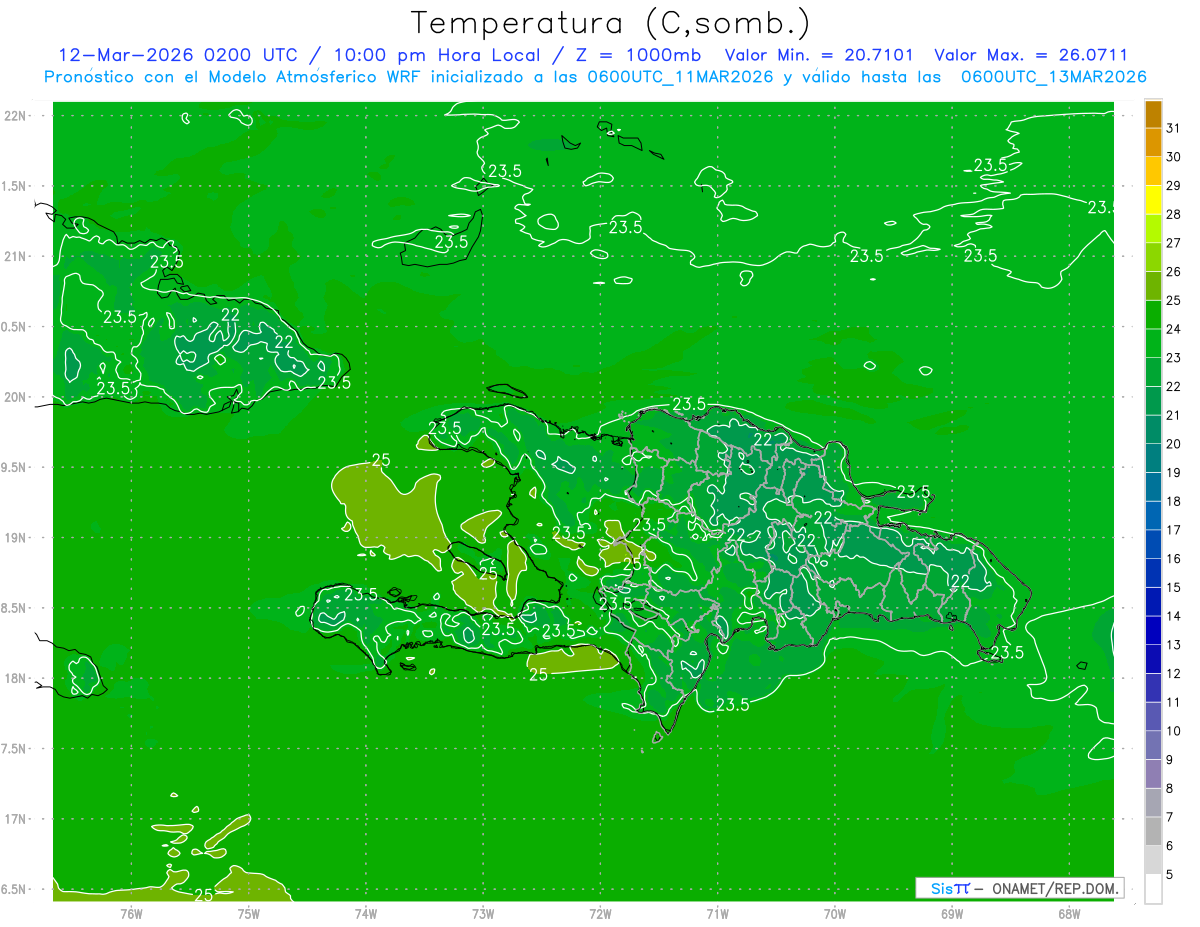Click the yellow legend swatch between 28 and 29
Viewport: 1200px width, 927px height.
(x=1153, y=199)
